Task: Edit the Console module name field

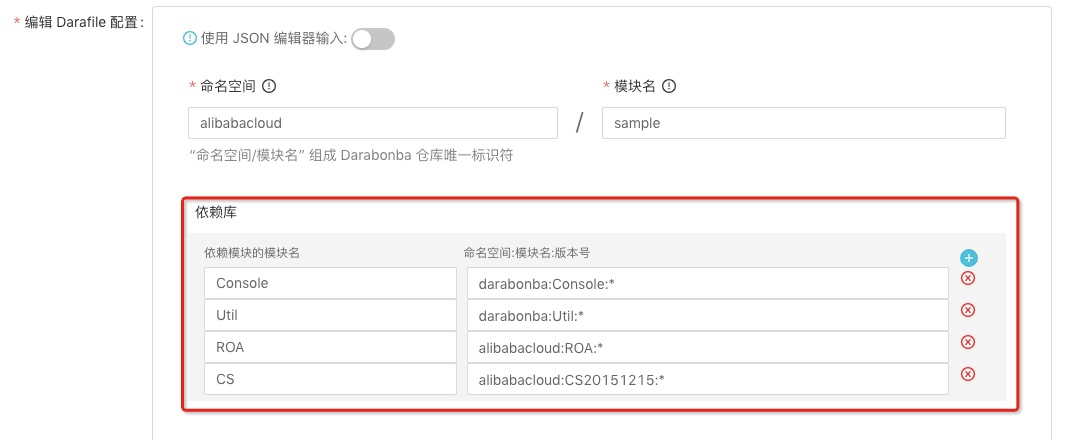Action: [329, 283]
